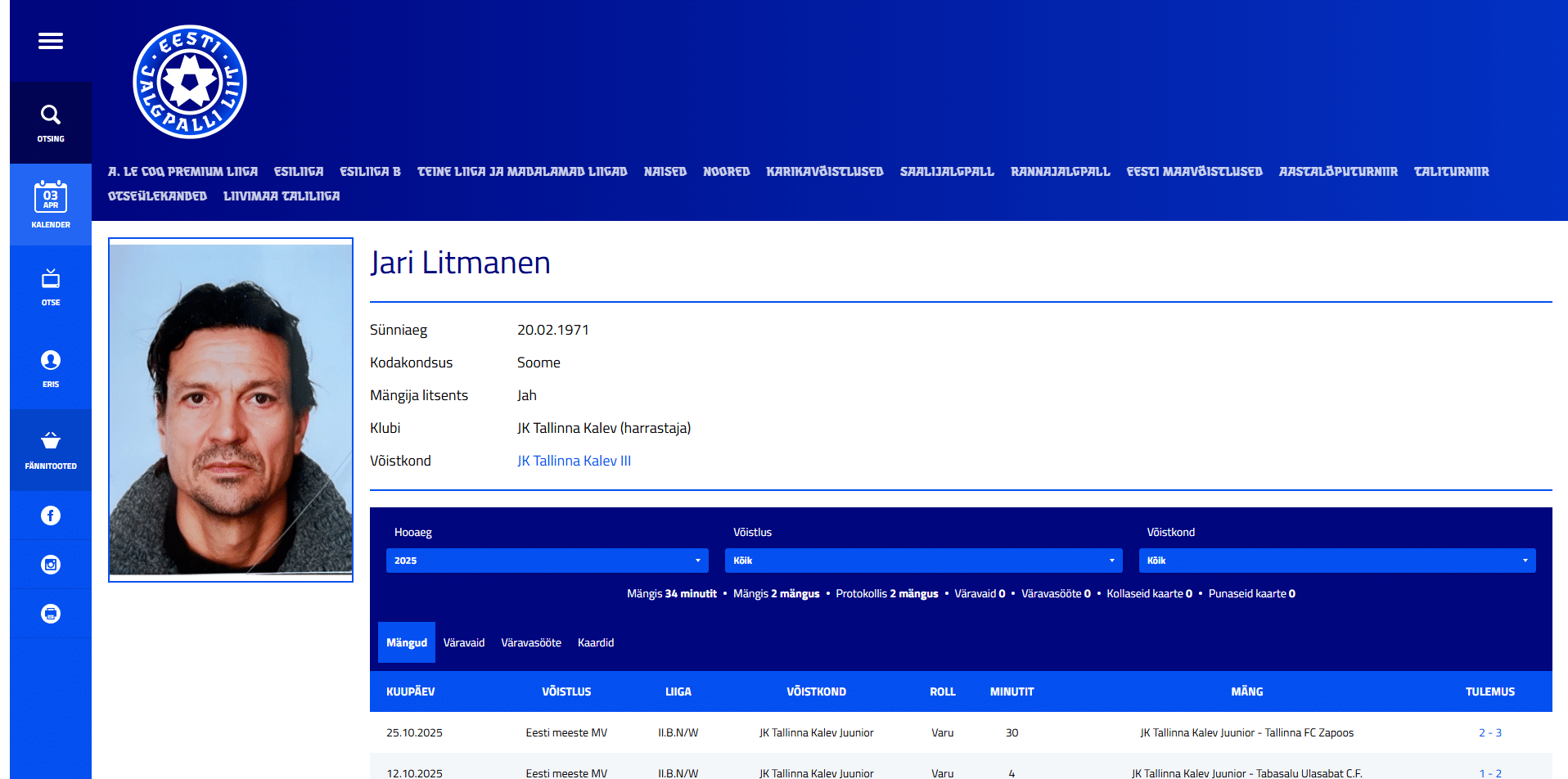Click the Minutit column header
Viewport: 1568px width, 779px height.
[x=1012, y=691]
